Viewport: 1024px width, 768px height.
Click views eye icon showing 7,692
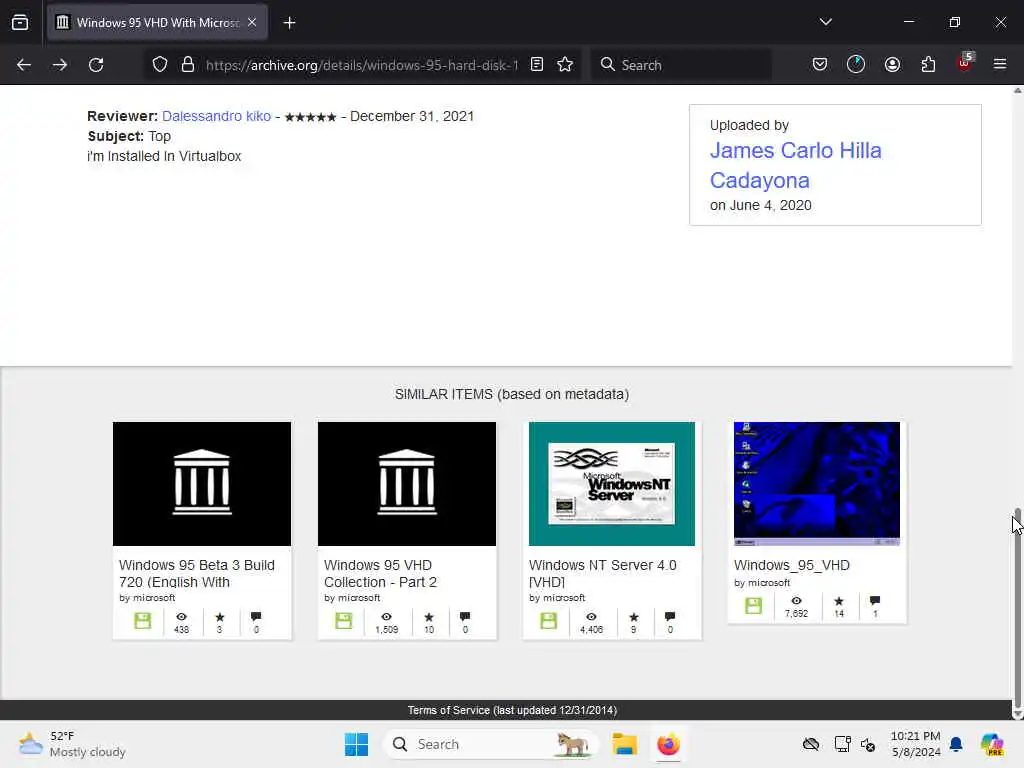click(796, 601)
